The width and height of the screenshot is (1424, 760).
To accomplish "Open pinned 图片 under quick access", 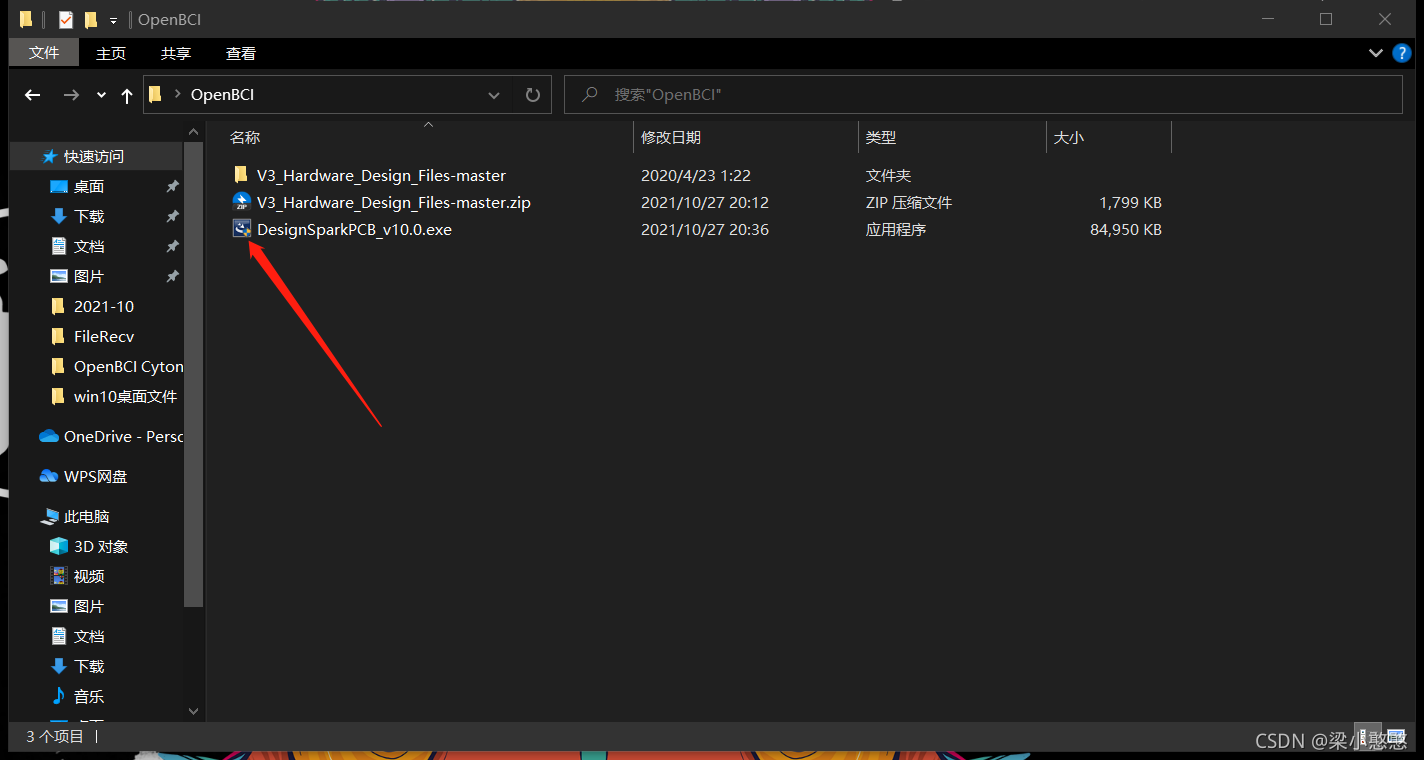I will tap(89, 276).
